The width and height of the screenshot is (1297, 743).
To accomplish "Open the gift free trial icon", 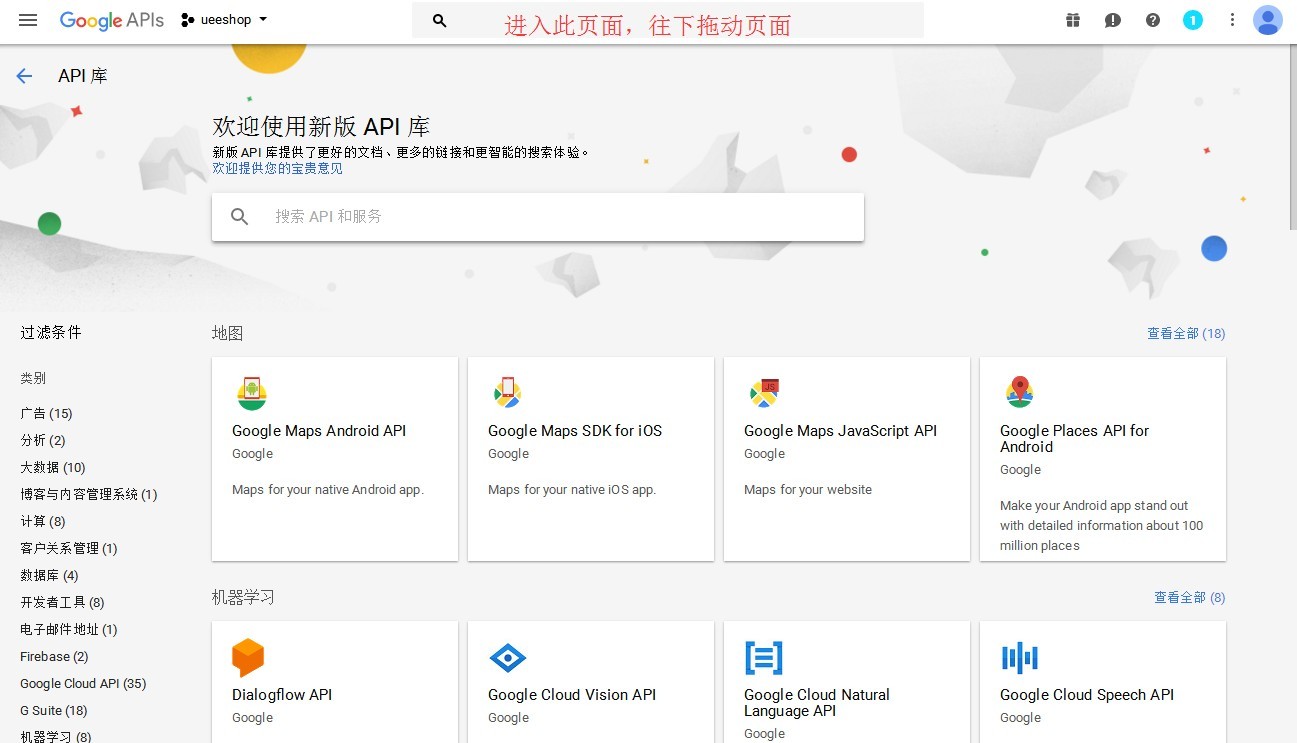I will tap(1073, 20).
